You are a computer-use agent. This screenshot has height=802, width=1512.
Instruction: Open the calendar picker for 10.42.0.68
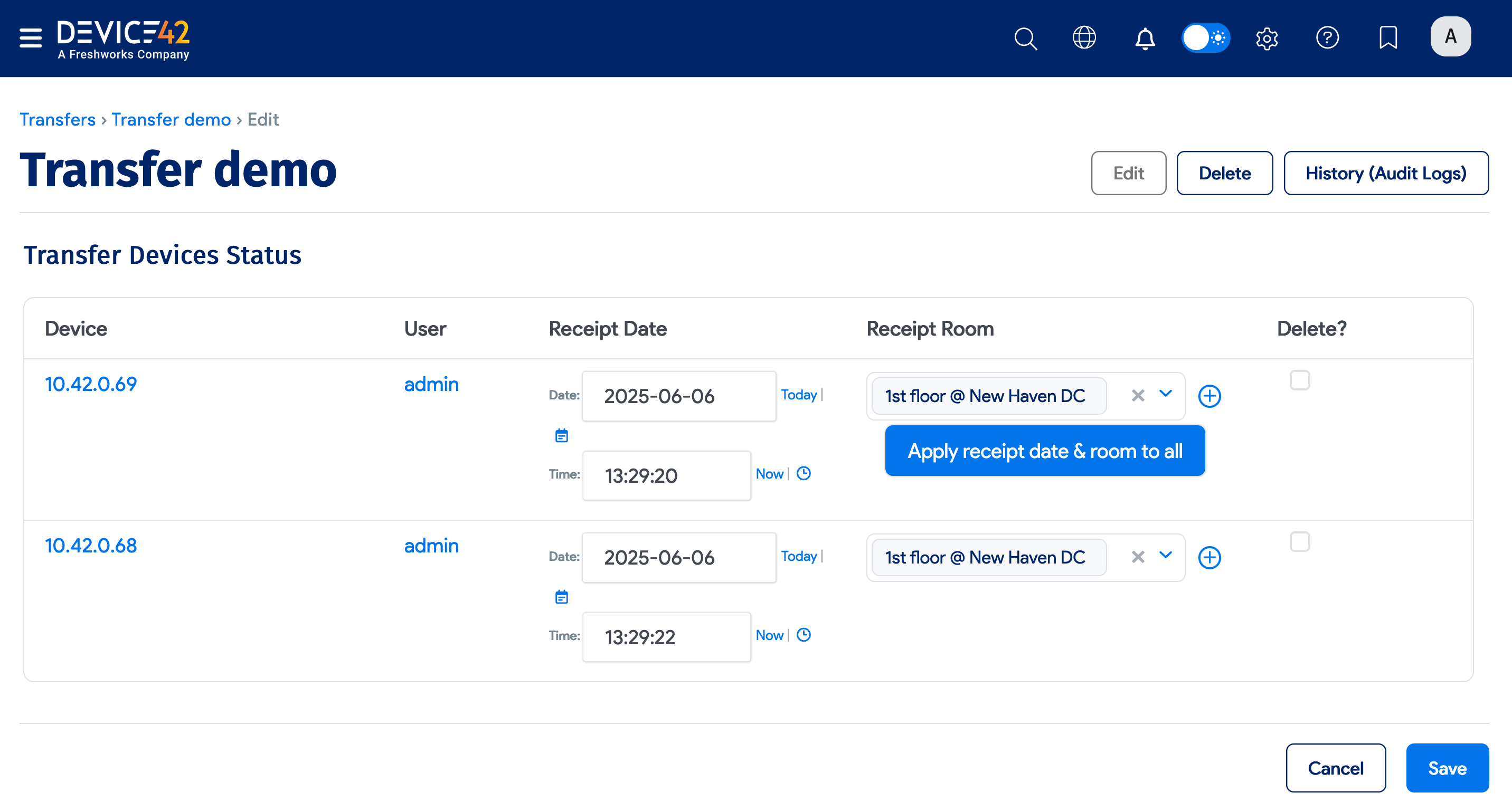(x=561, y=597)
